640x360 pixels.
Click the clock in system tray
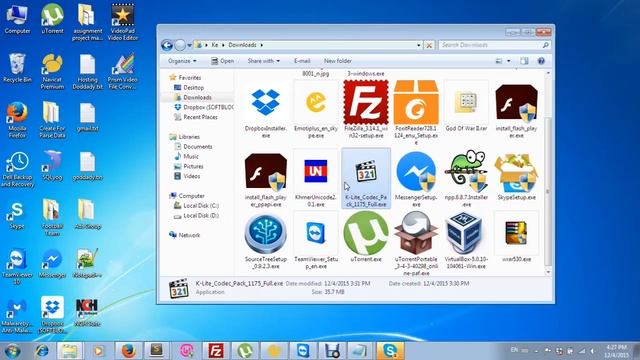pyautogui.click(x=616, y=351)
